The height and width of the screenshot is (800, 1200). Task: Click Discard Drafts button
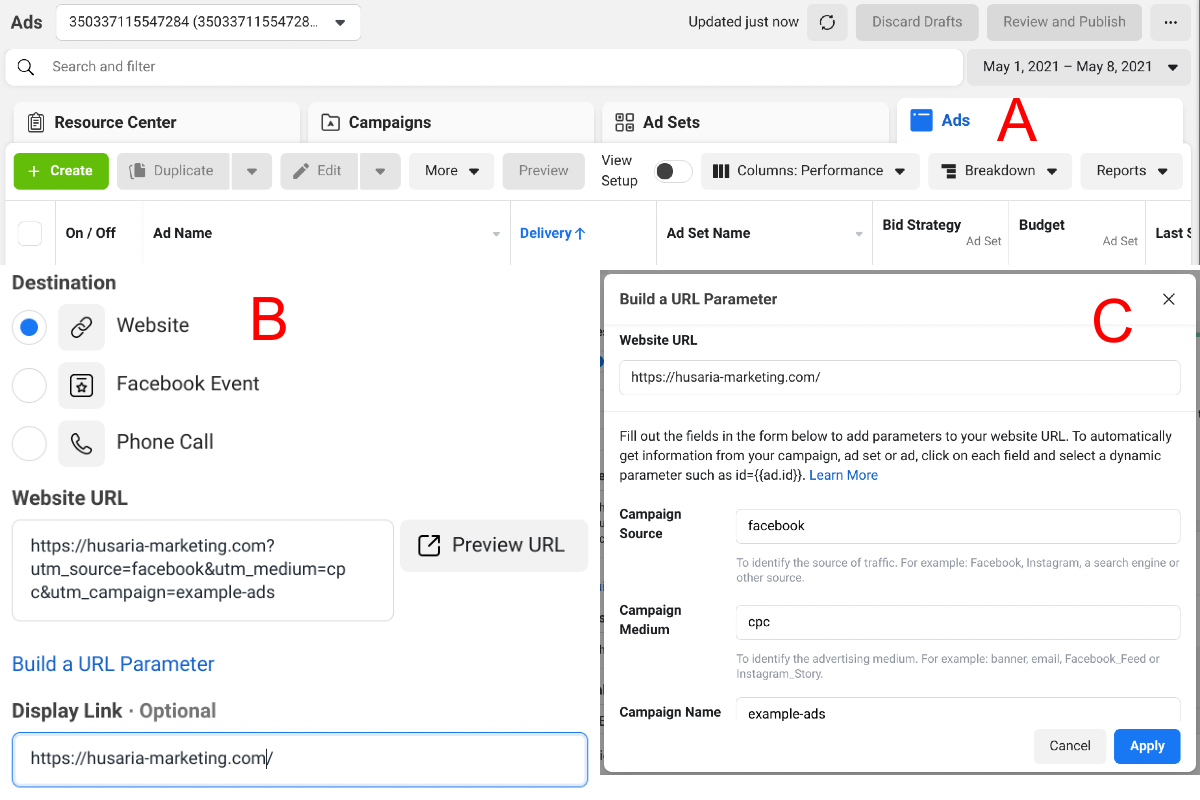click(x=917, y=22)
